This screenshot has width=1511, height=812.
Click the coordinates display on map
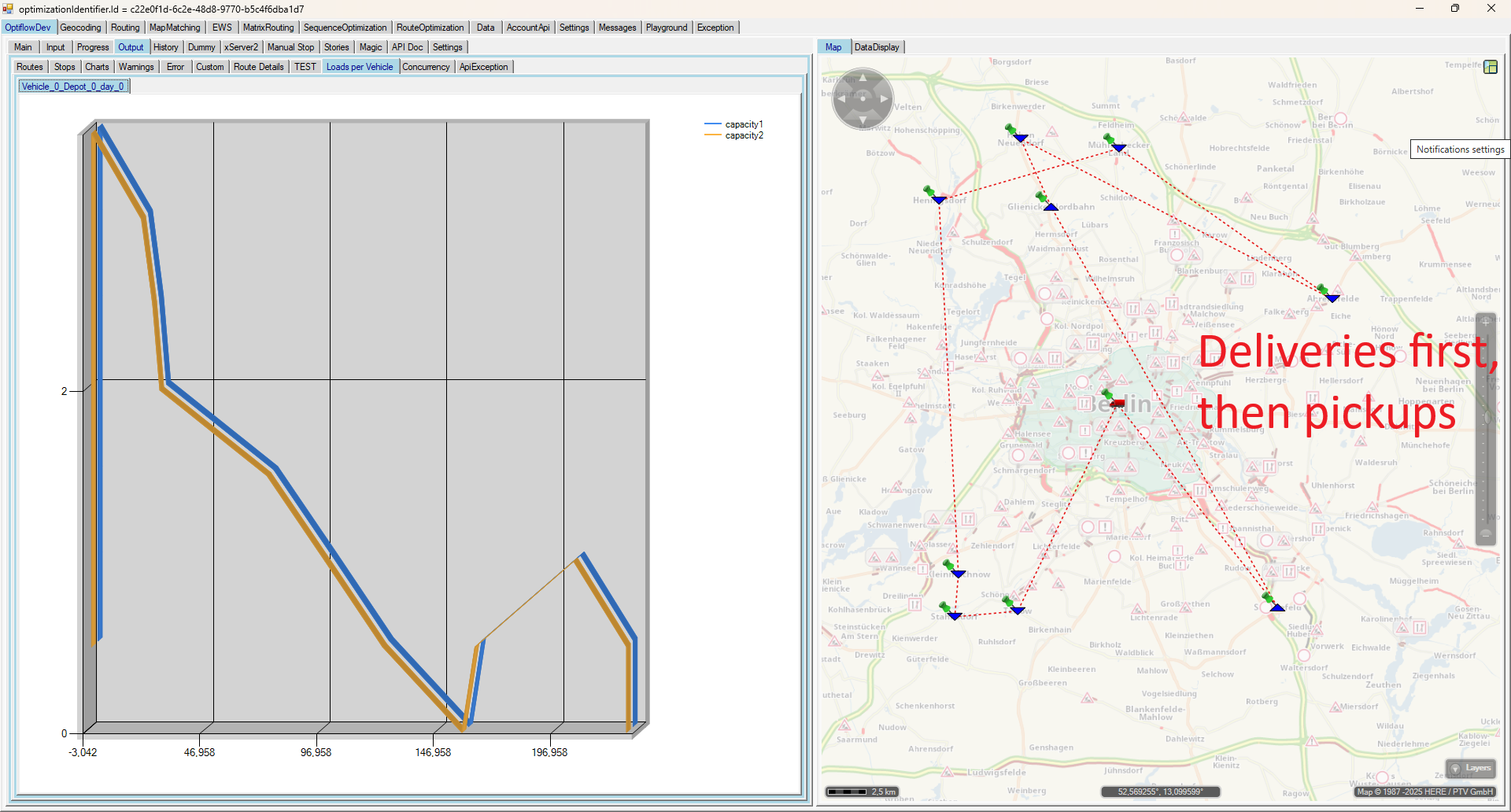click(x=1160, y=792)
